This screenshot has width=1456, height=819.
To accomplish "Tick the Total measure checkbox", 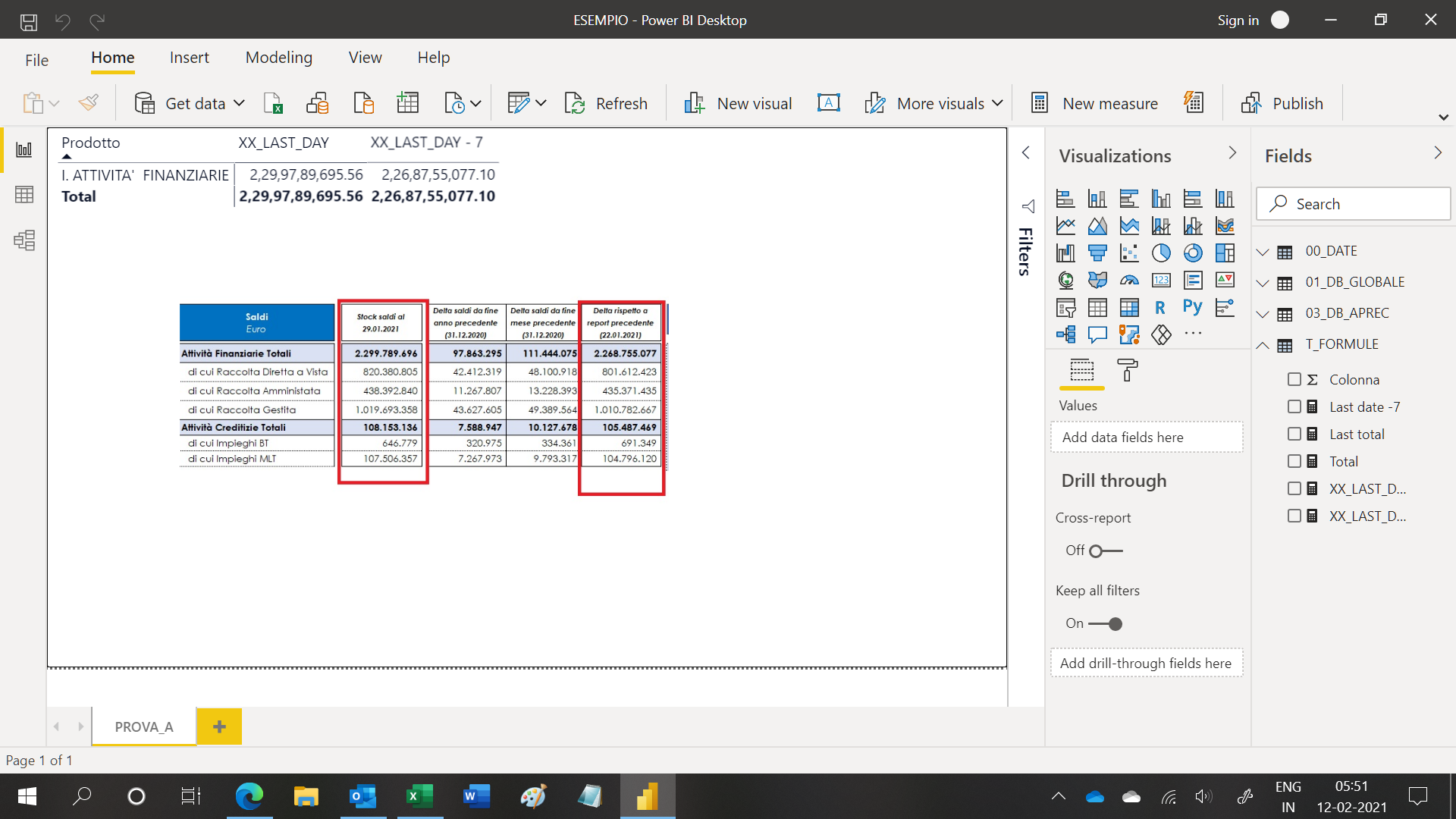I will [x=1294, y=461].
